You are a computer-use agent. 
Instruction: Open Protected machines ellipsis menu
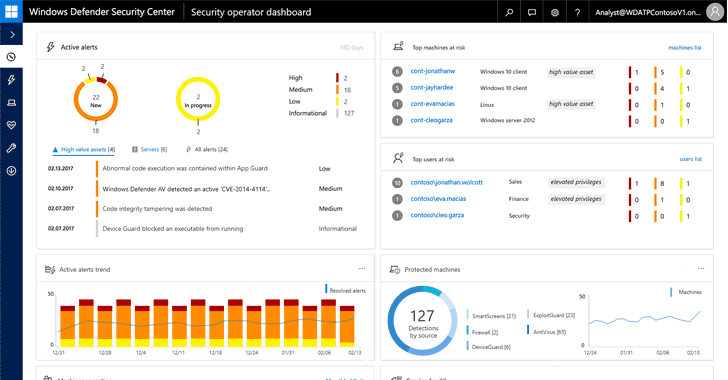[x=701, y=269]
